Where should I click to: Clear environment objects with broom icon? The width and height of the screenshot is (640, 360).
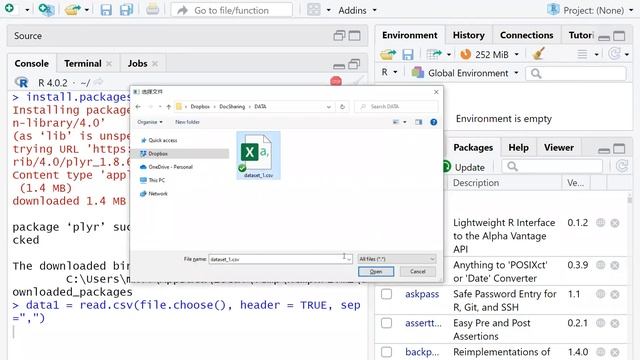(x=538, y=53)
